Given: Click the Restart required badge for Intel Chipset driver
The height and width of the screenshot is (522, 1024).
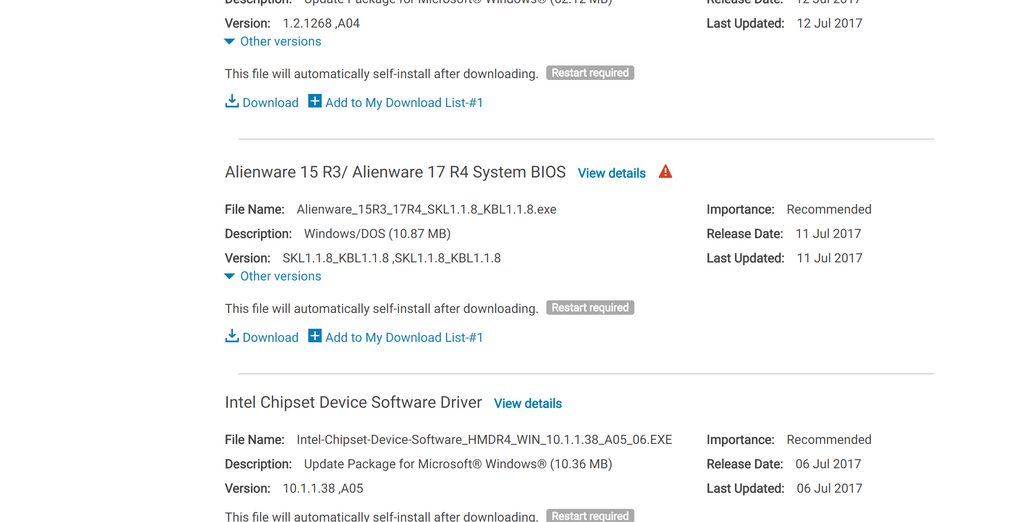Looking at the screenshot, I should click(590, 515).
